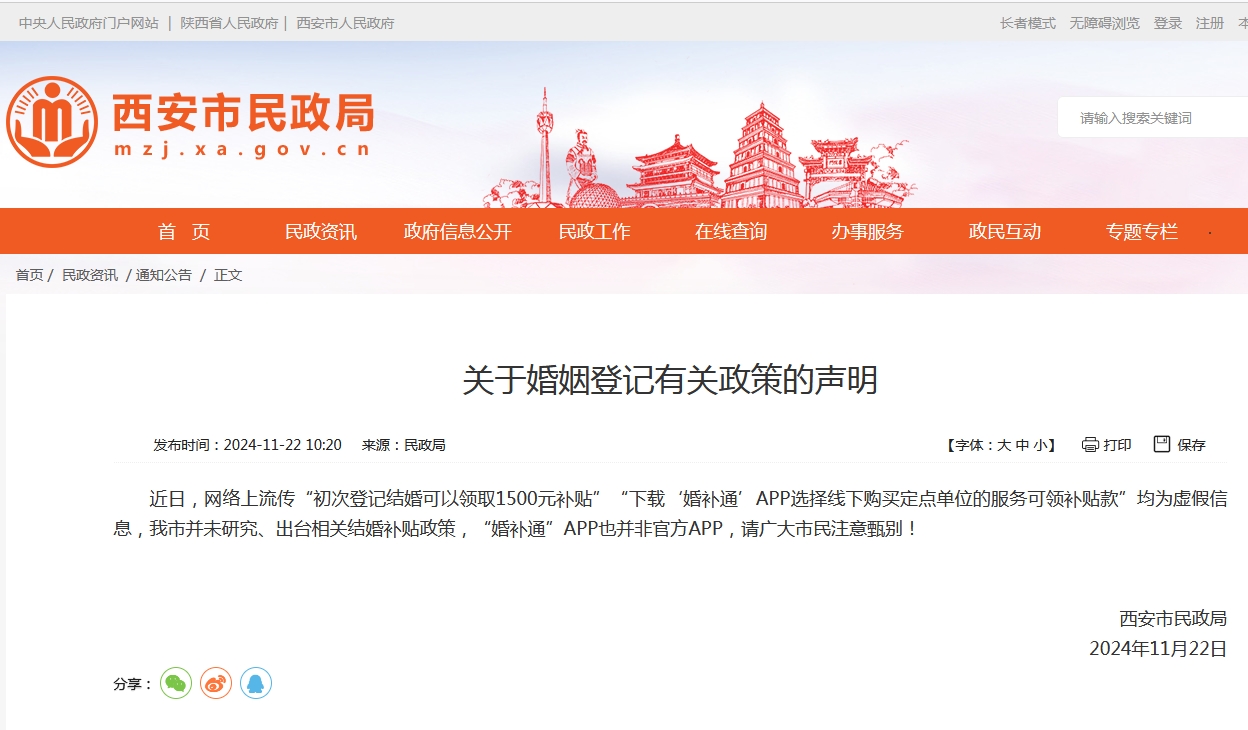Go to 民政资讯 in the breadcrumb

tap(90, 275)
